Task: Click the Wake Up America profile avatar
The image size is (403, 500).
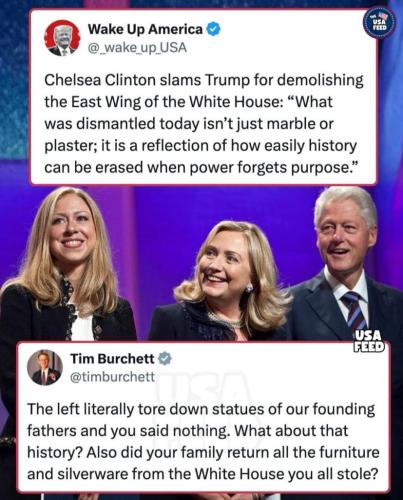Action: coord(62,38)
